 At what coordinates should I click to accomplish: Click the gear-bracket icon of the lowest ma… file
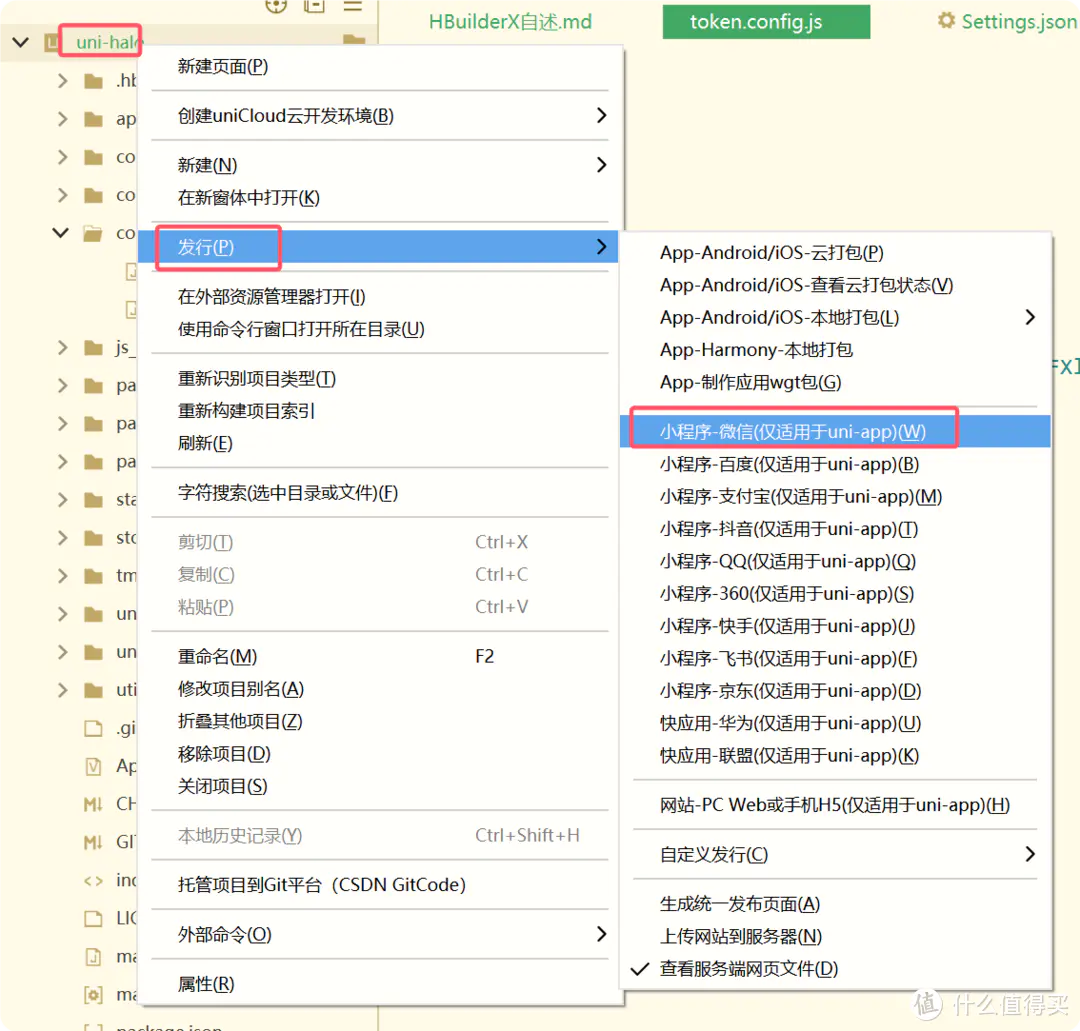[94, 994]
